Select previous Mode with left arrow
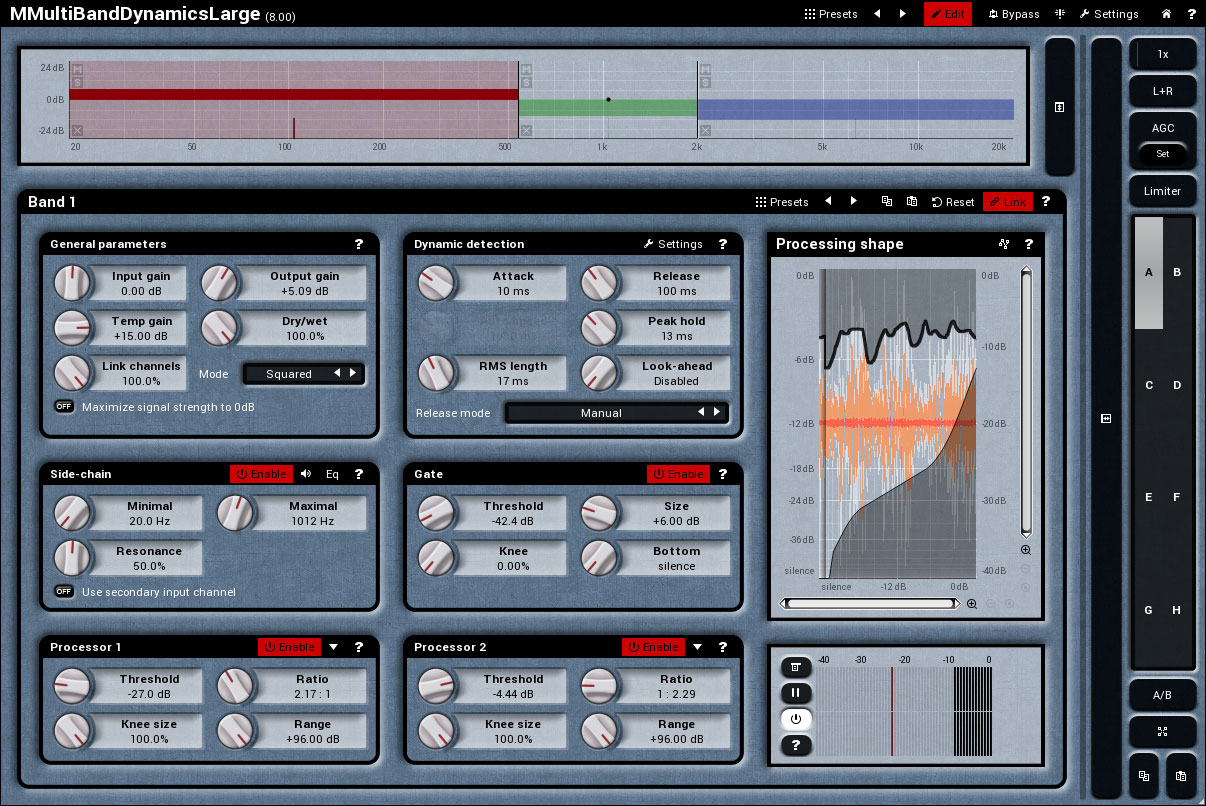1206x806 pixels. click(337, 373)
